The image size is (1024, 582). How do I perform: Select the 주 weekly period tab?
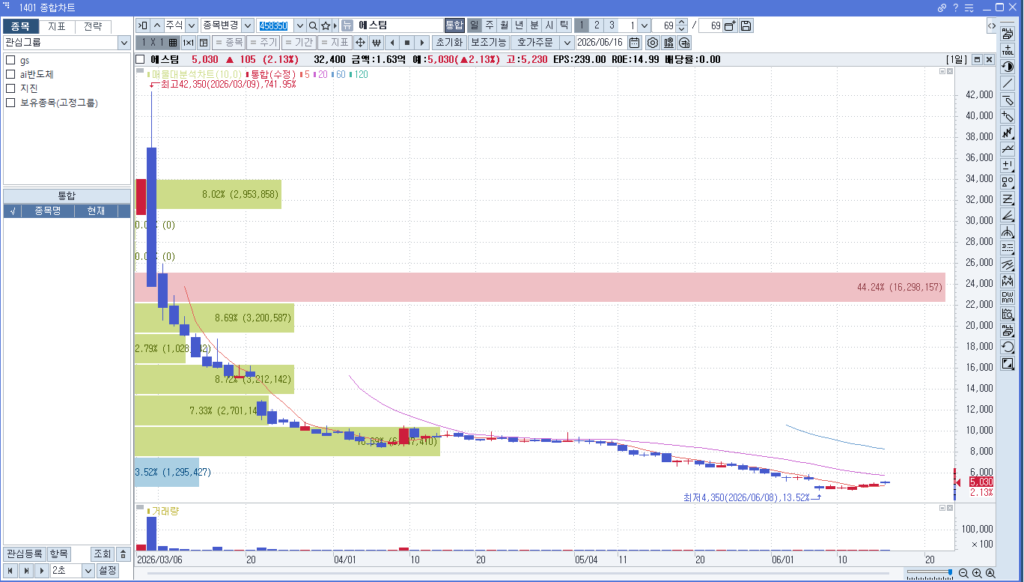489,25
